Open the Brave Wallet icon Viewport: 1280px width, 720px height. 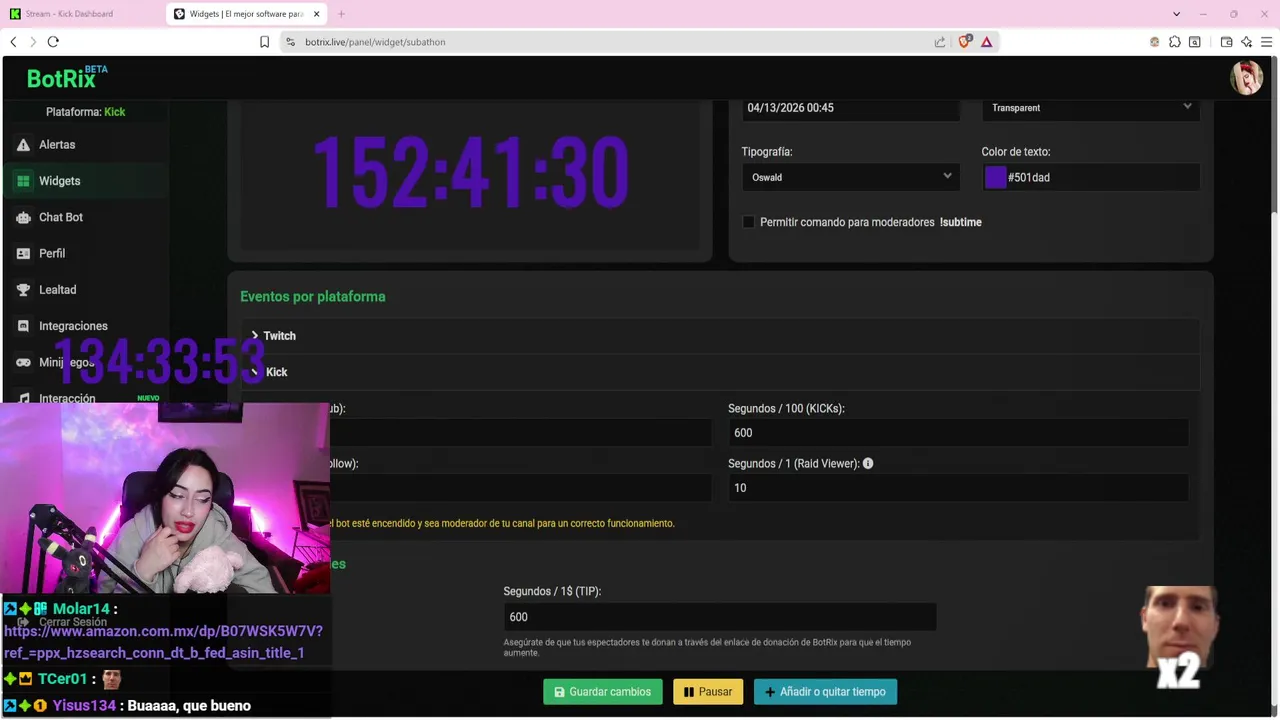pos(1226,42)
